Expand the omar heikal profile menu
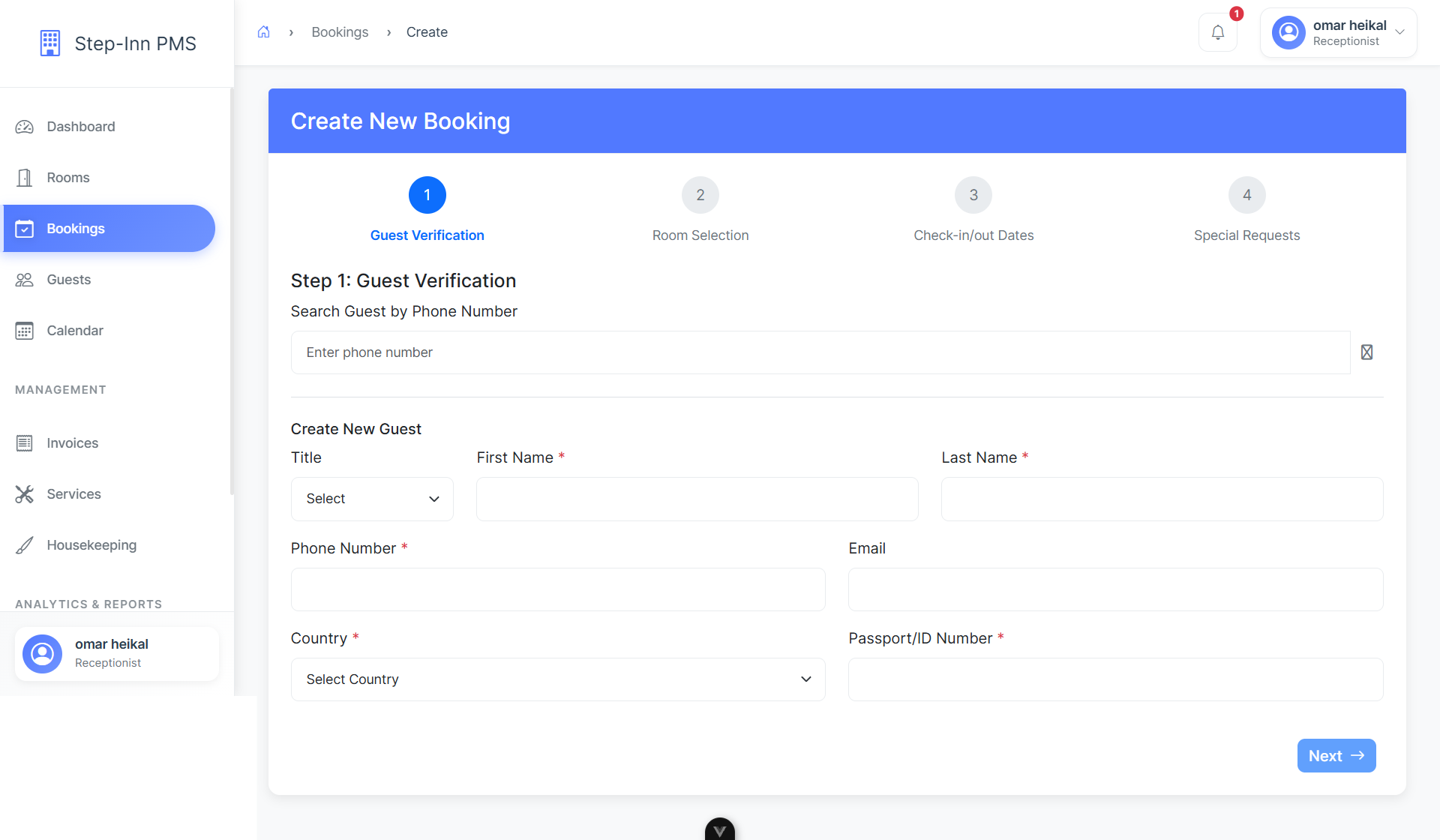1440x840 pixels. pos(1401,32)
